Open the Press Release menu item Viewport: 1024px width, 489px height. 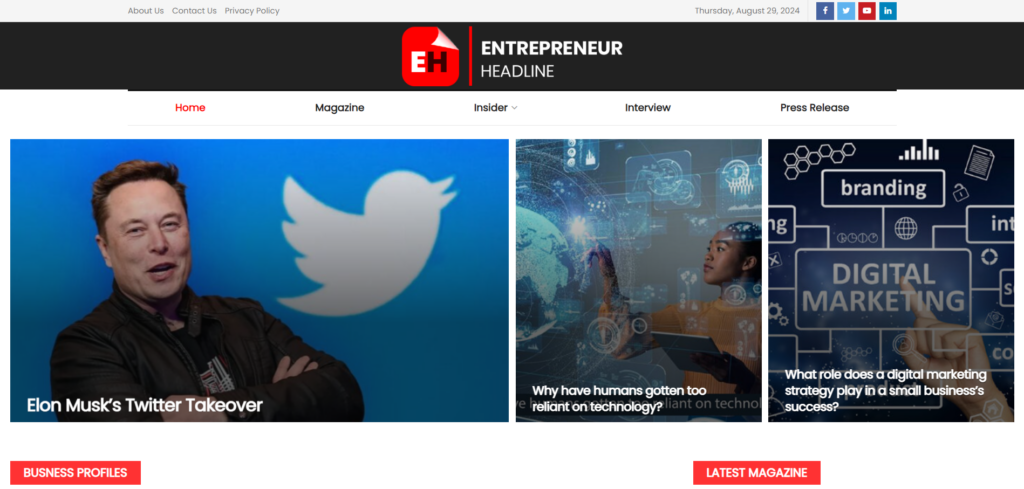click(814, 108)
